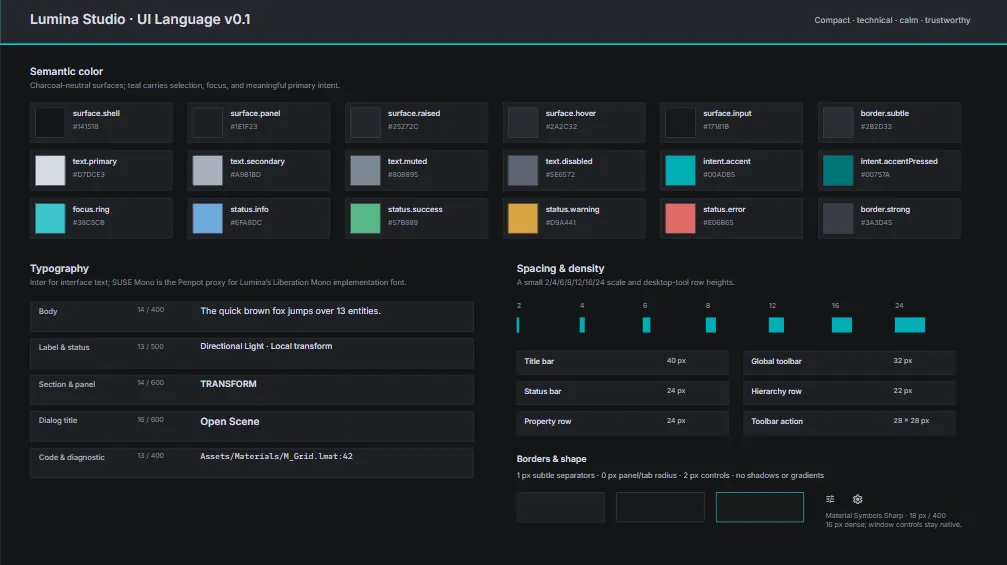Viewport: 1007px width, 565px height.
Task: Click the 'Open Scene' dialog title sample
Action: (x=230, y=422)
